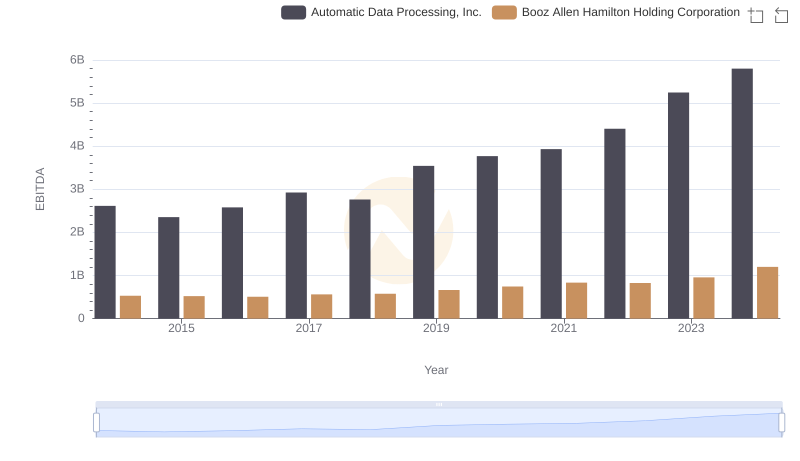The image size is (800, 461).
Task: Click the ADP dark bar for 2015
Action: click(168, 268)
